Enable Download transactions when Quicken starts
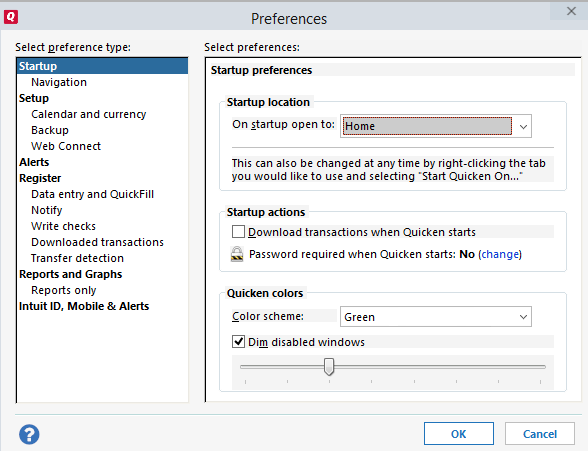Viewport: 588px width, 451px height. coord(238,232)
